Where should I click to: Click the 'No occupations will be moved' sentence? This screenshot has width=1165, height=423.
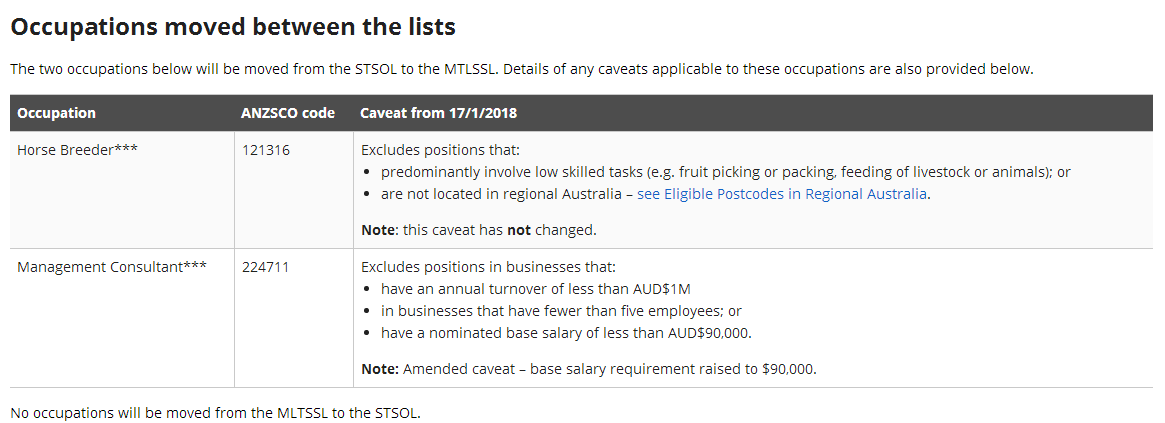(x=215, y=412)
